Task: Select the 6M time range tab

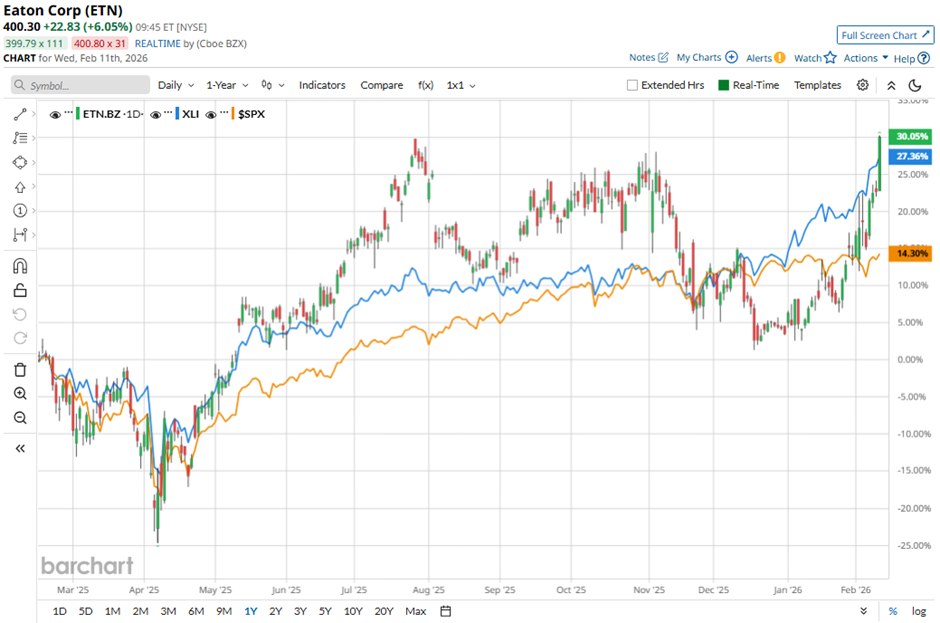Action: [196, 611]
